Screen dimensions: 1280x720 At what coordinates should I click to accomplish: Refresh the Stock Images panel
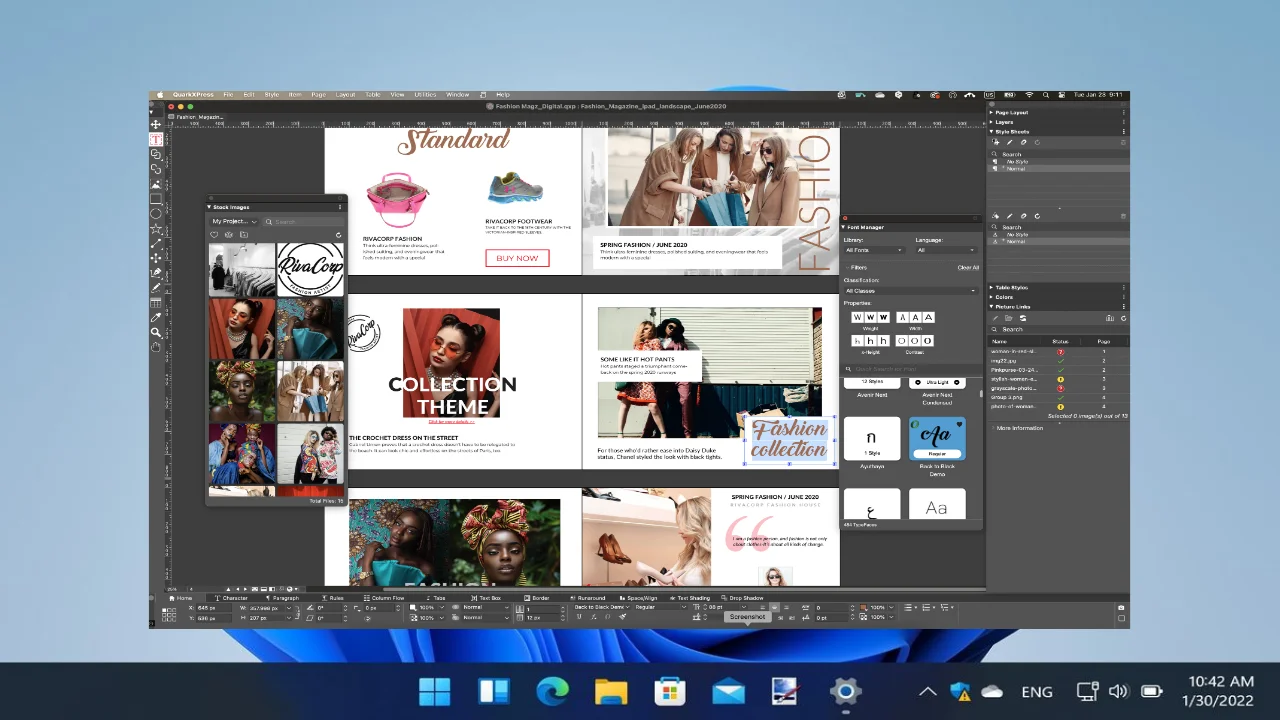(x=338, y=235)
